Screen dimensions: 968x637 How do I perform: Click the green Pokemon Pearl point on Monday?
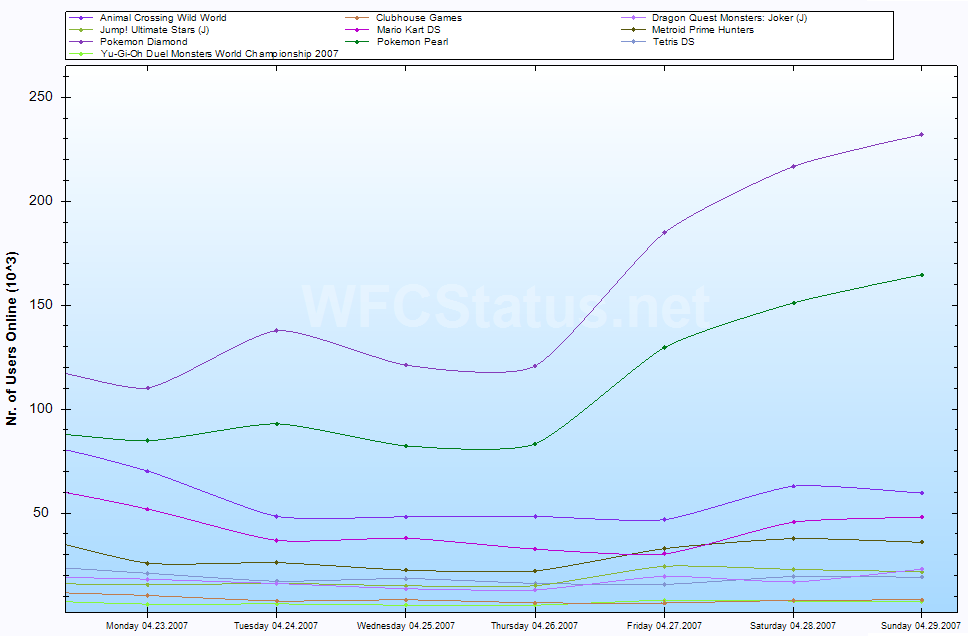point(147,440)
